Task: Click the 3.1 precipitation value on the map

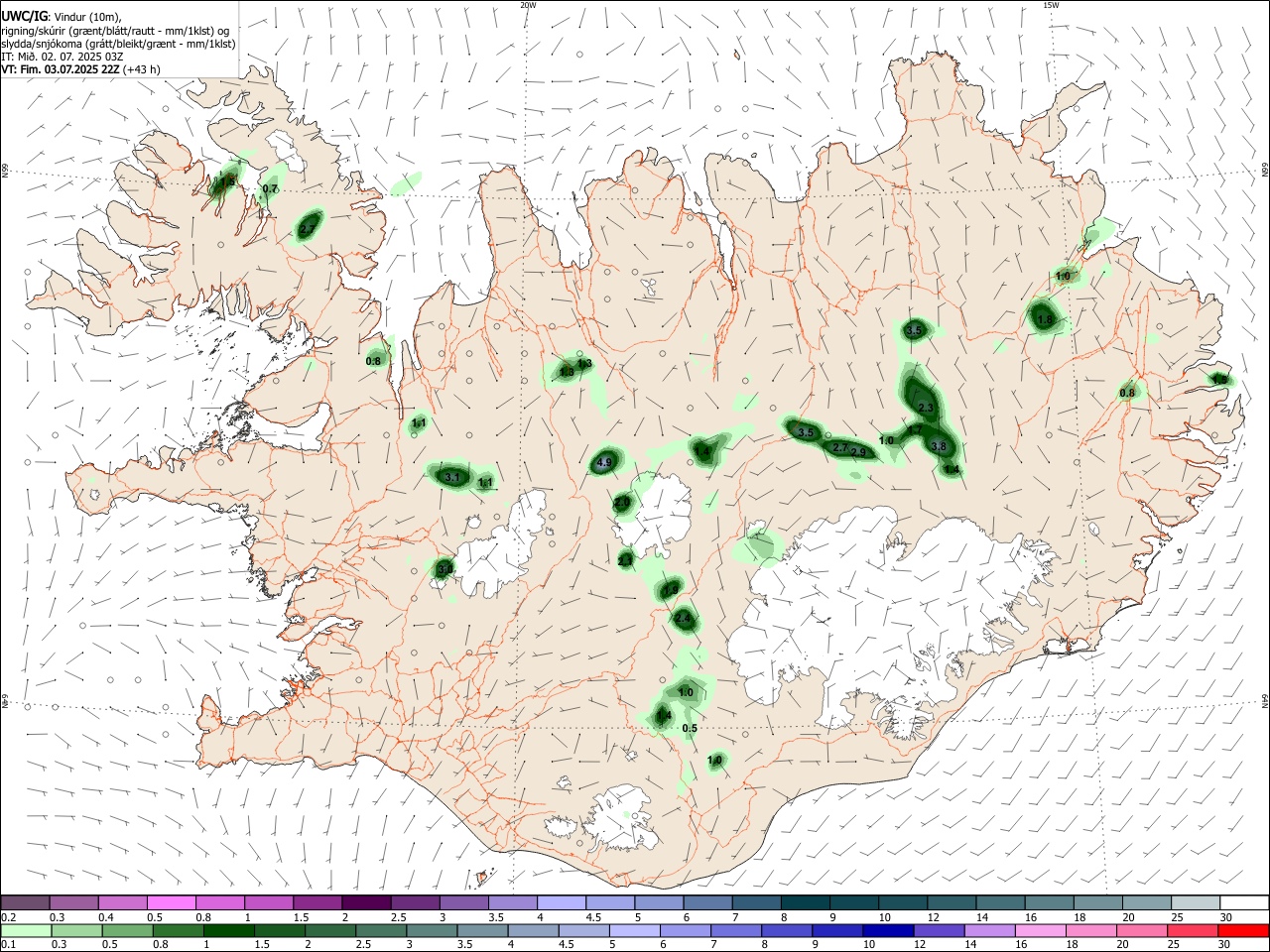Action: [452, 478]
